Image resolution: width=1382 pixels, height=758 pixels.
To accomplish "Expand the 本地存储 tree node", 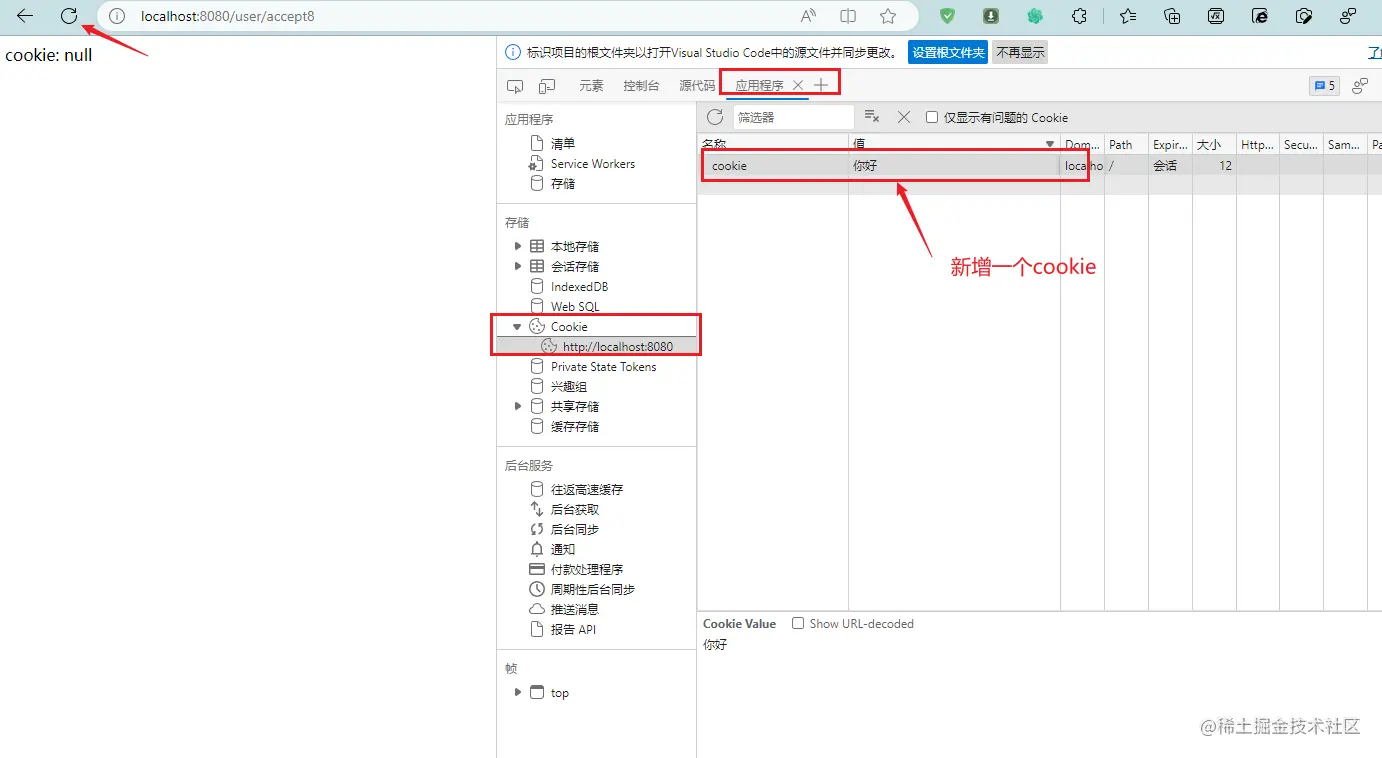I will [518, 246].
